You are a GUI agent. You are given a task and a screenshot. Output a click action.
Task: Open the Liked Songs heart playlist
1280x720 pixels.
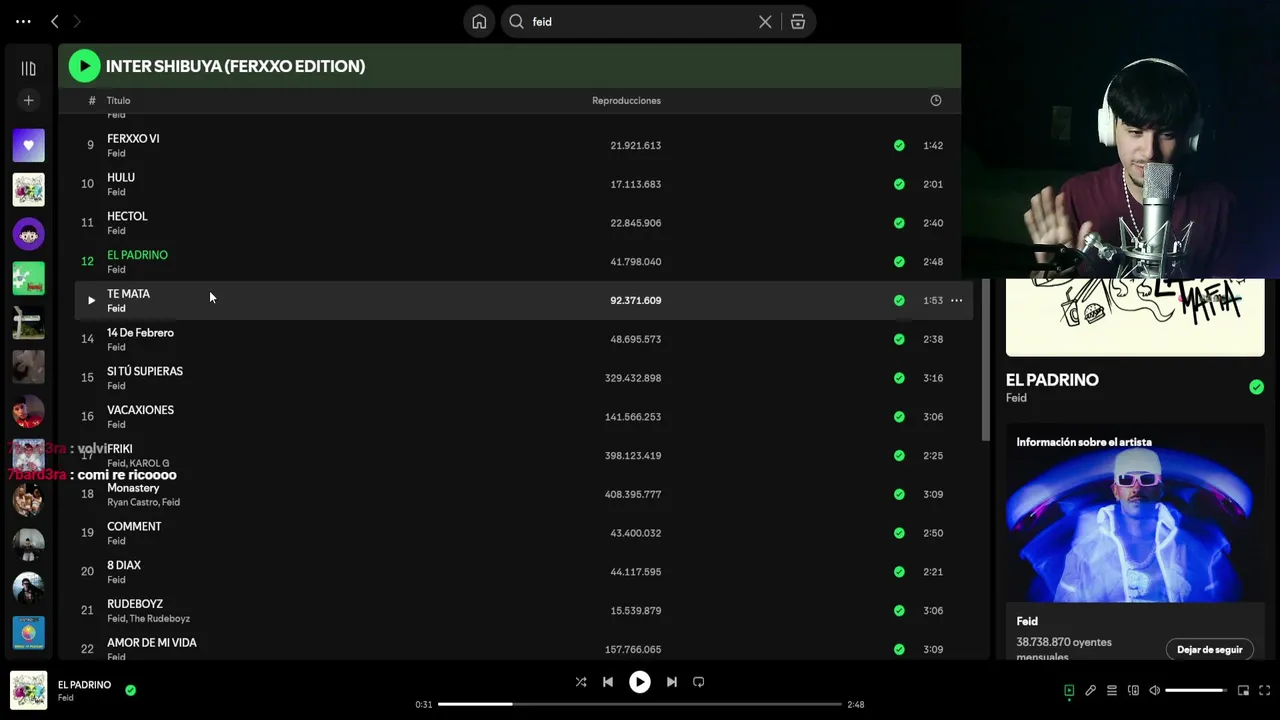pyautogui.click(x=28, y=145)
